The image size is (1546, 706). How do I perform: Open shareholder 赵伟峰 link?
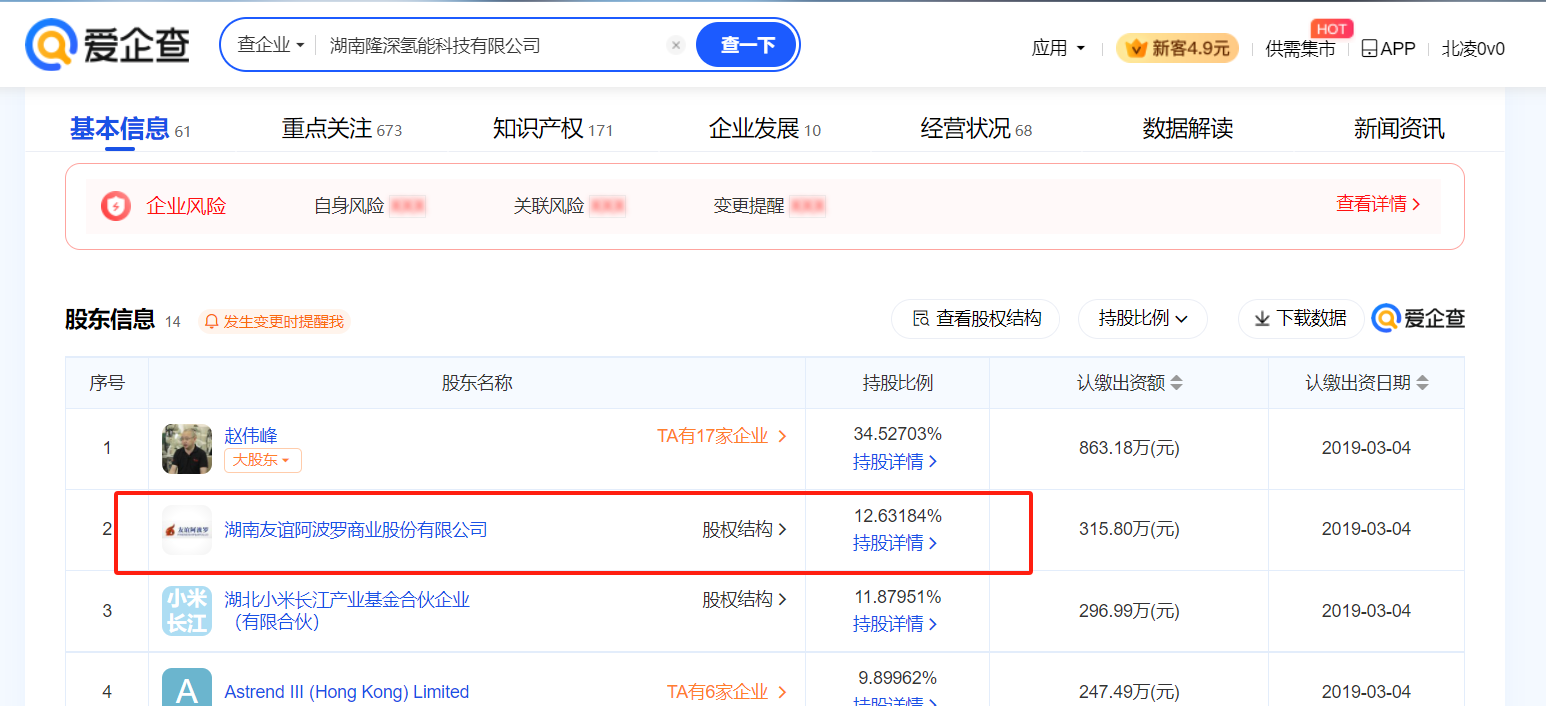[251, 436]
